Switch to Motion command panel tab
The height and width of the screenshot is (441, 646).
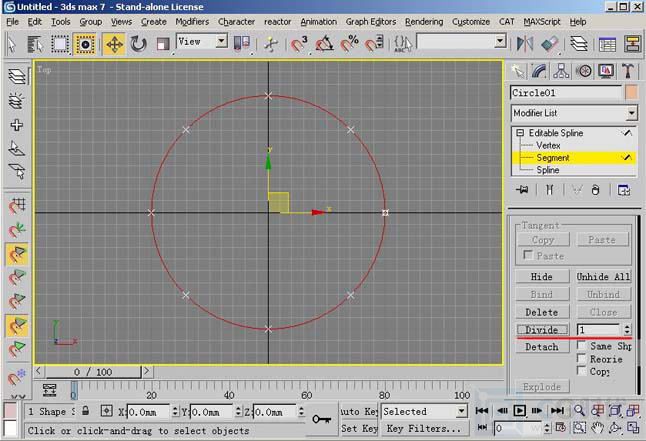[583, 71]
